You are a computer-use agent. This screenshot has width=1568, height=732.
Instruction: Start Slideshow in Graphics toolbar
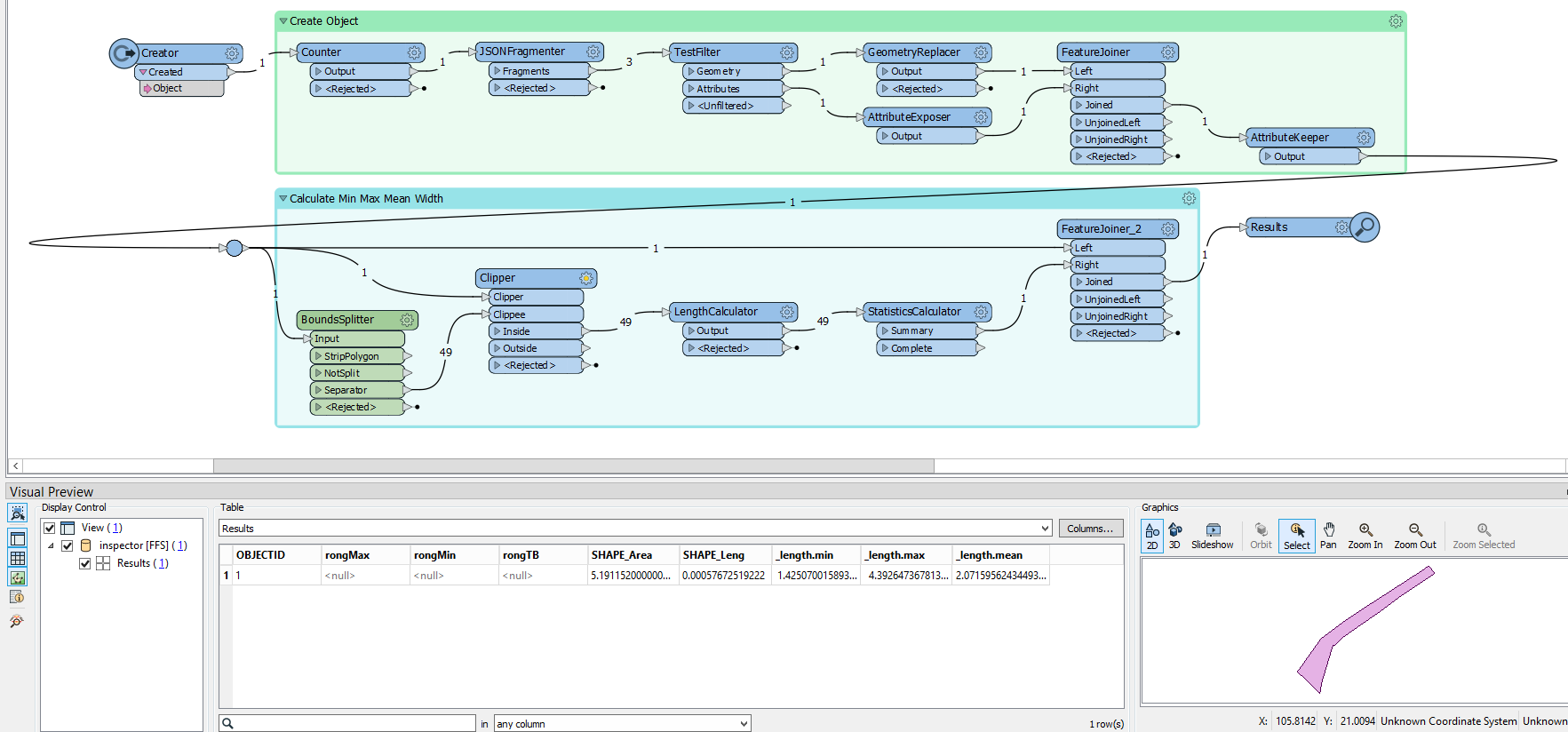click(x=1213, y=537)
